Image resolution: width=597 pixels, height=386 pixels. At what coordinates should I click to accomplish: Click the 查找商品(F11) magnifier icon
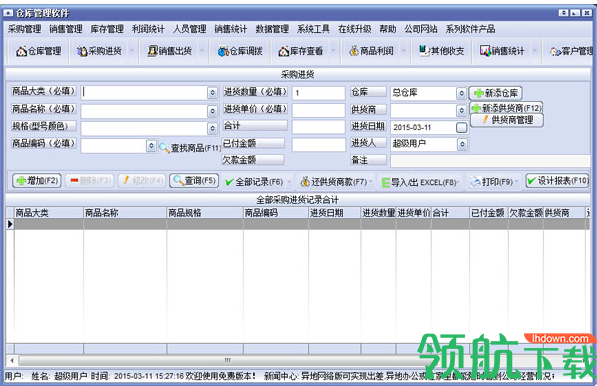click(x=164, y=148)
